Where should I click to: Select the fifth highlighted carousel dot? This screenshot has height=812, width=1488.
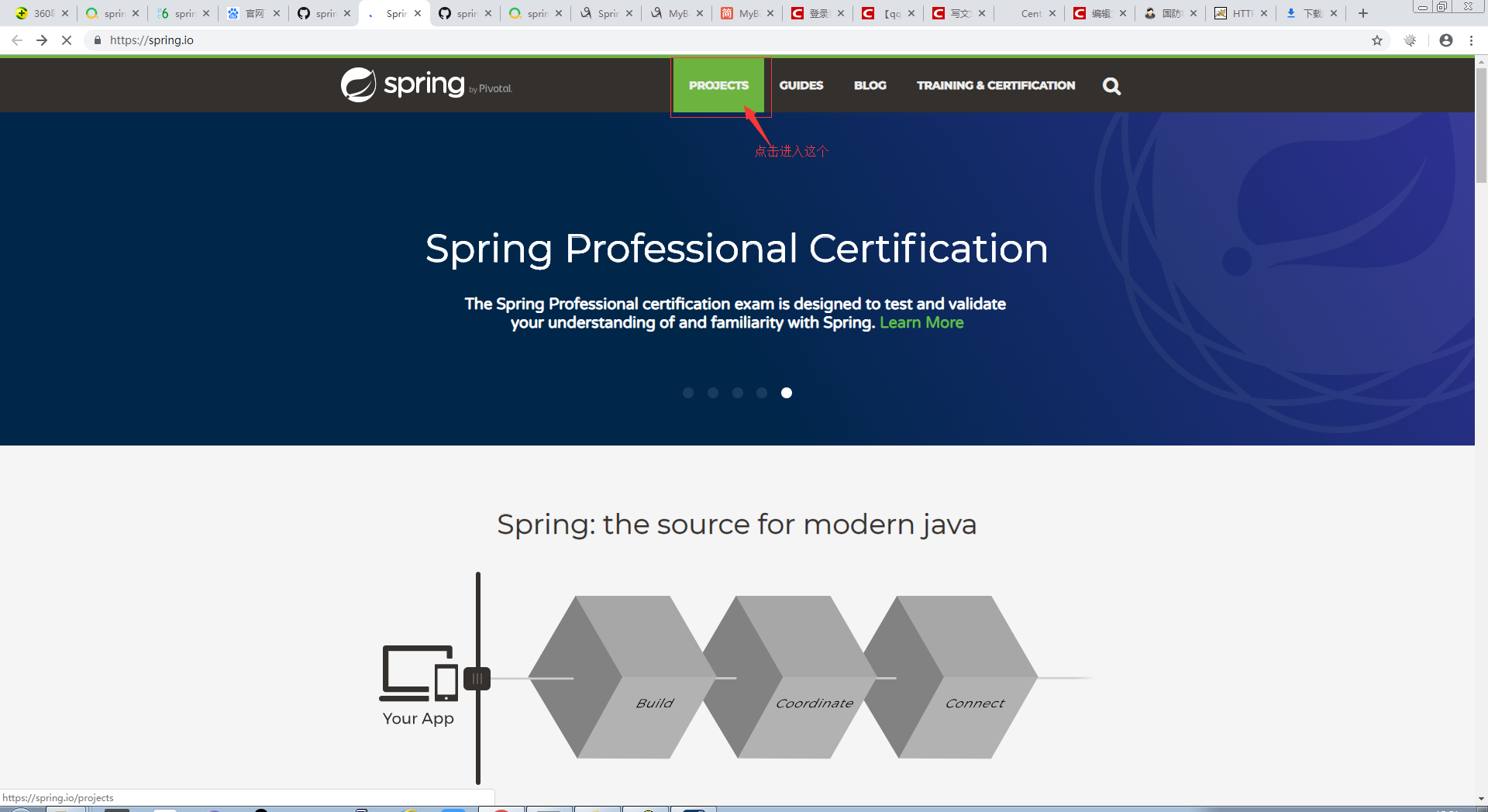[787, 393]
